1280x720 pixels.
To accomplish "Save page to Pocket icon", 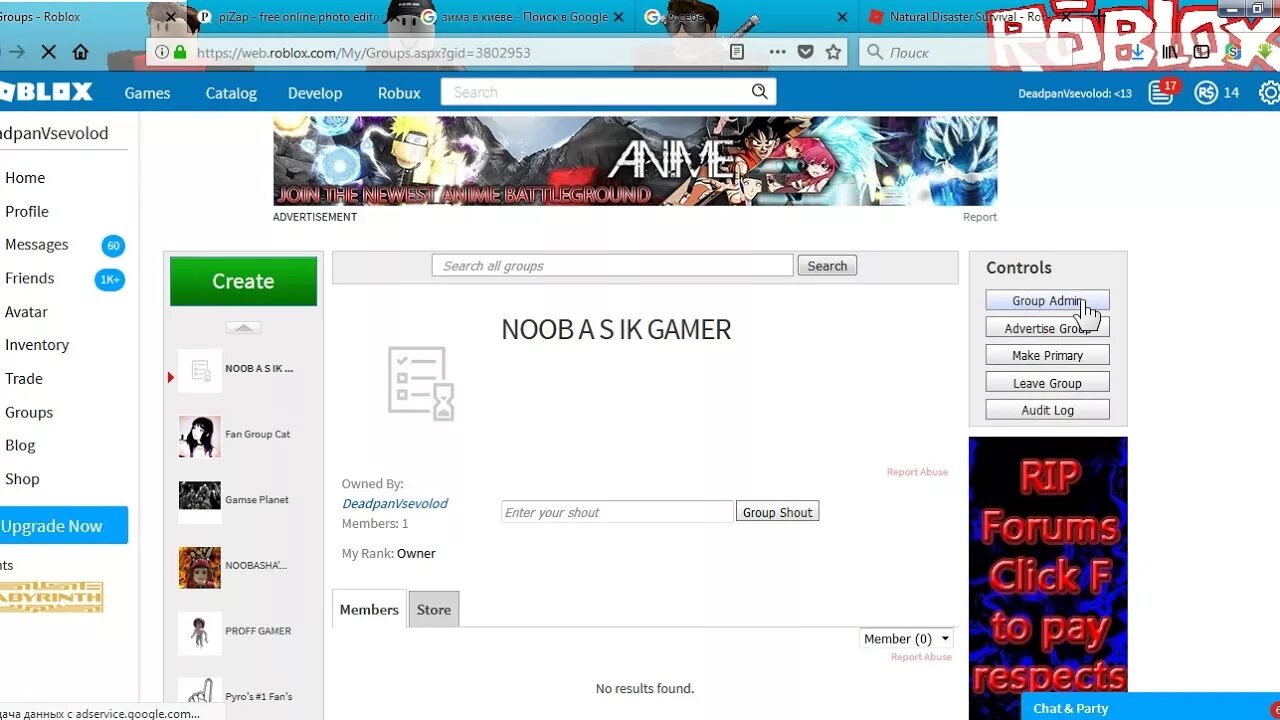I will (x=805, y=52).
